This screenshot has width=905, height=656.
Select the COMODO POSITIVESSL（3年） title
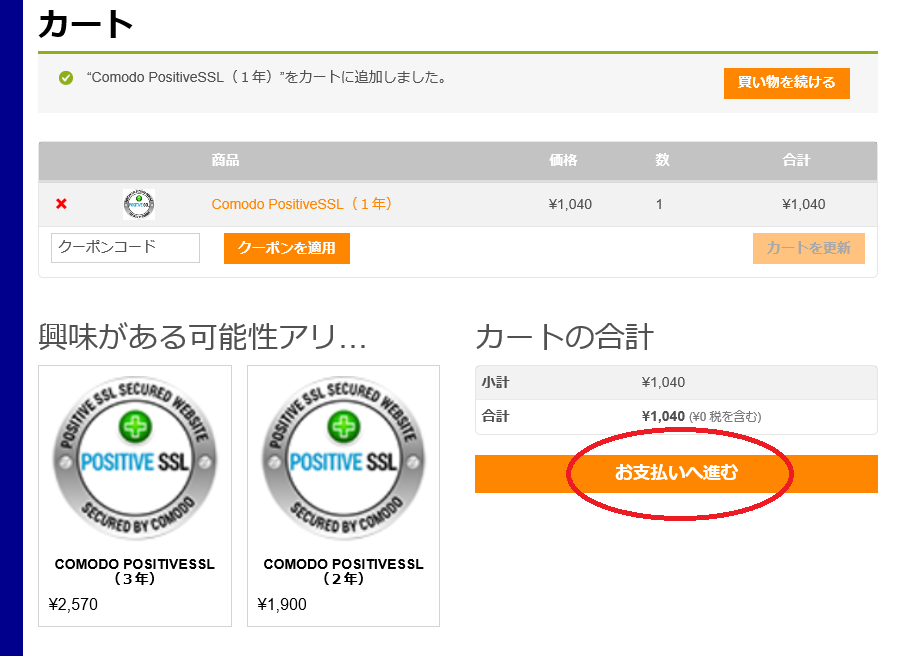(135, 571)
